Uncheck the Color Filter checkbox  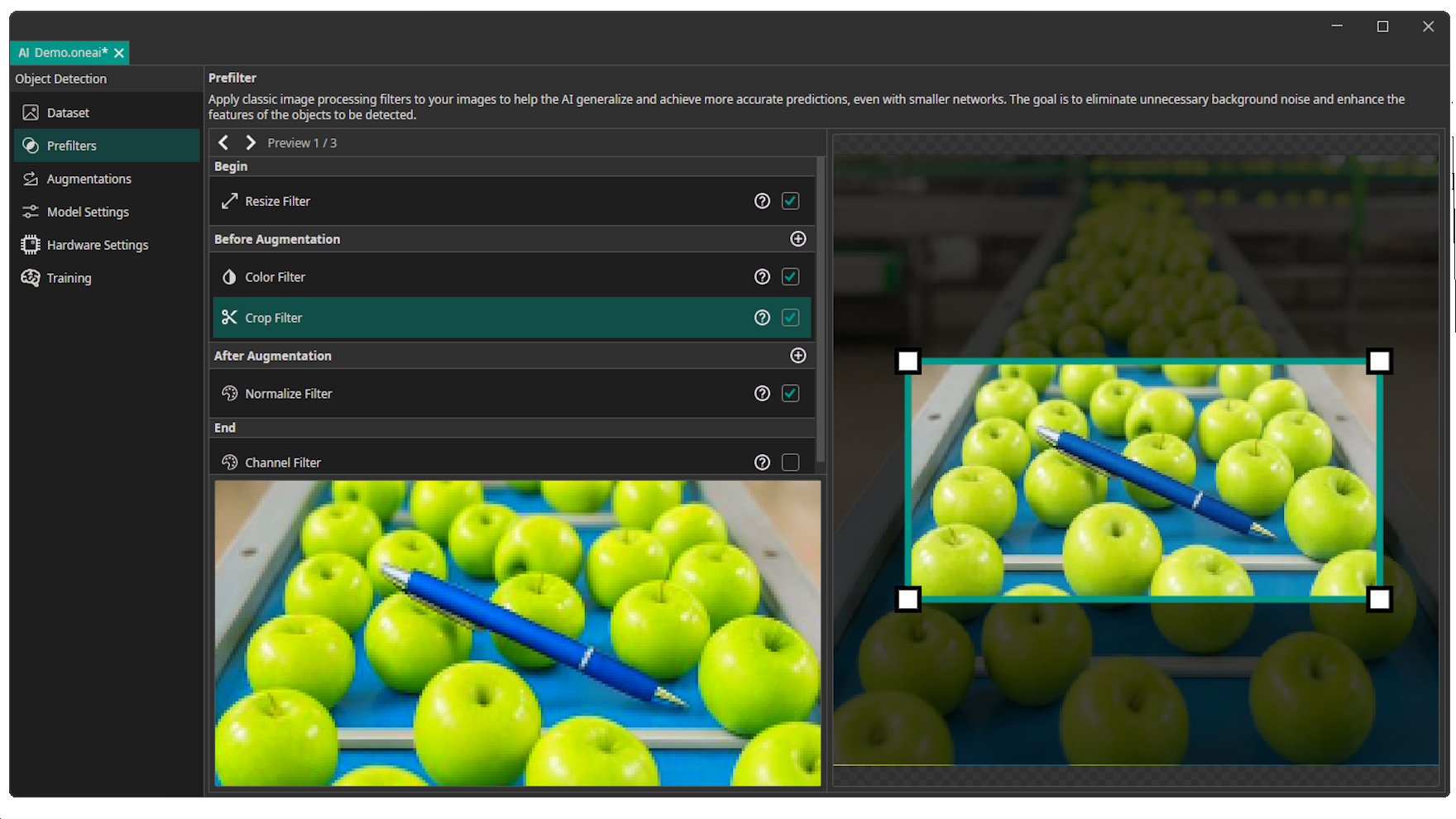click(x=790, y=277)
